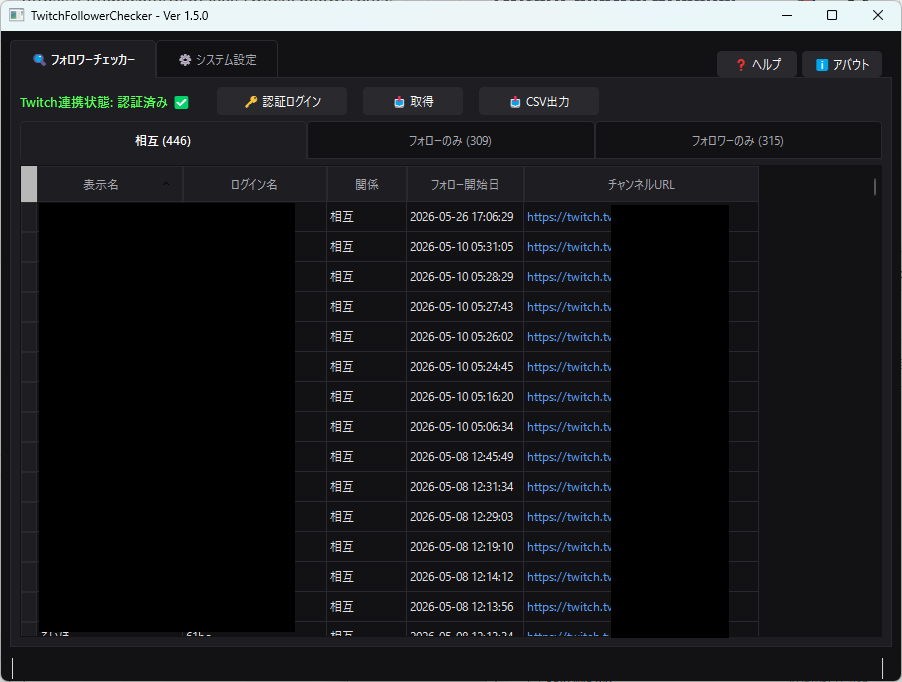Screen dimensions: 902x682
Task: Select date cell 2026-05-08 12:19:10
Action: tap(465, 546)
